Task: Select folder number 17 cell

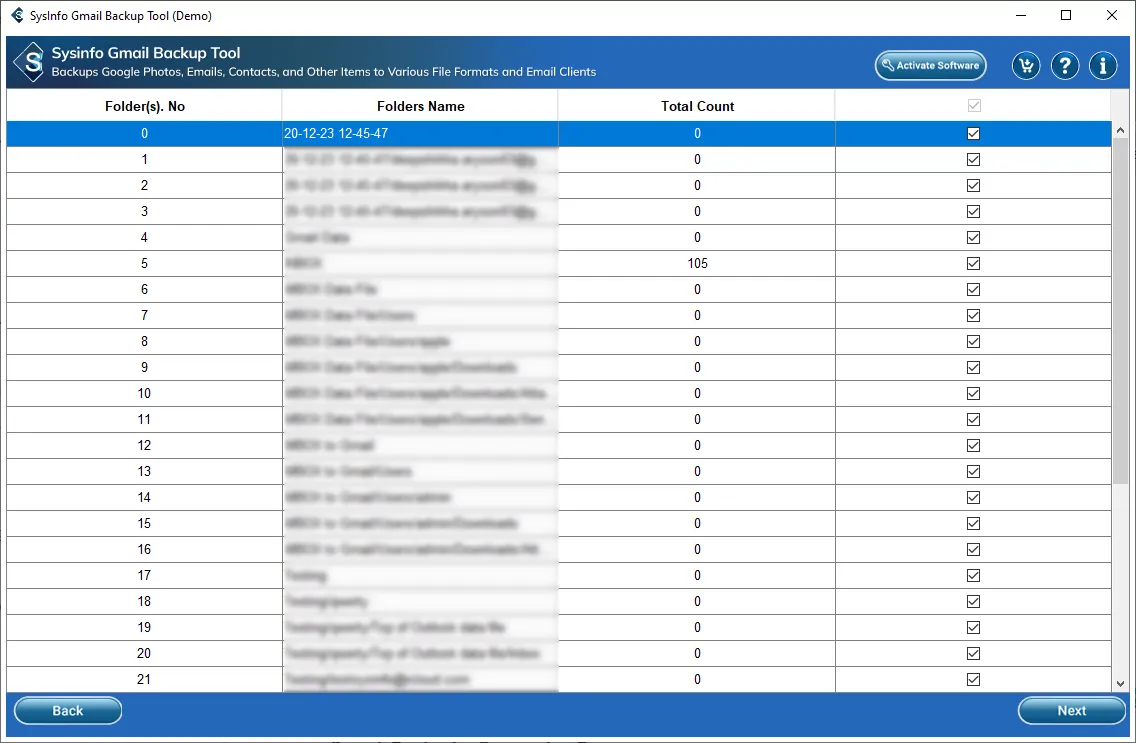Action: 144,576
